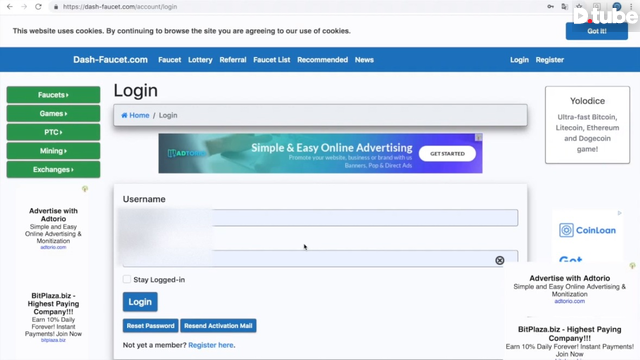
Task: Open browser three-dot menu
Action: [x=631, y=7]
